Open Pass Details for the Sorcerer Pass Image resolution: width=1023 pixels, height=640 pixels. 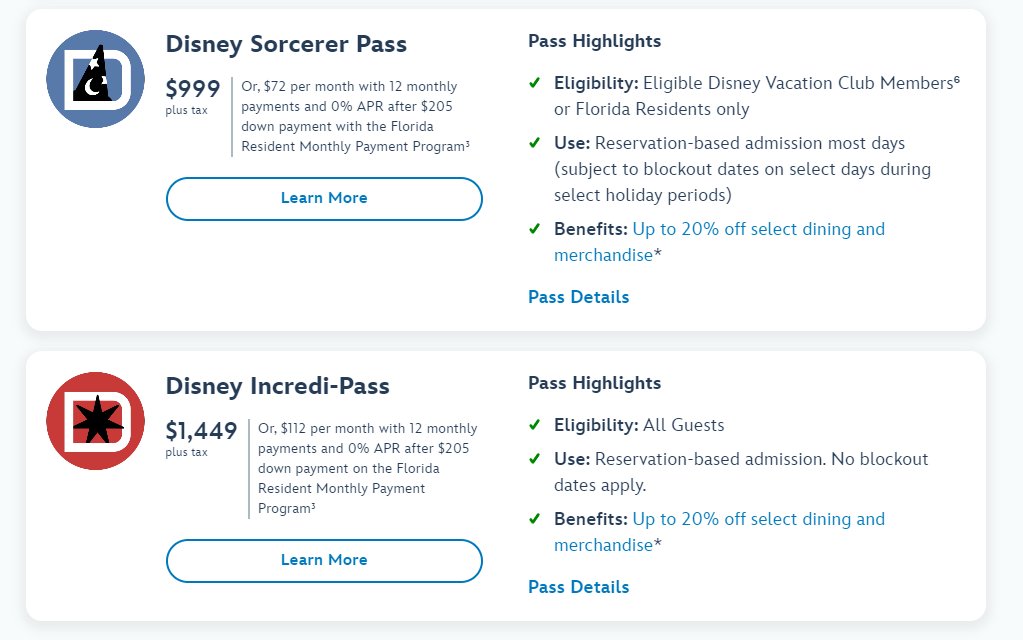click(578, 297)
